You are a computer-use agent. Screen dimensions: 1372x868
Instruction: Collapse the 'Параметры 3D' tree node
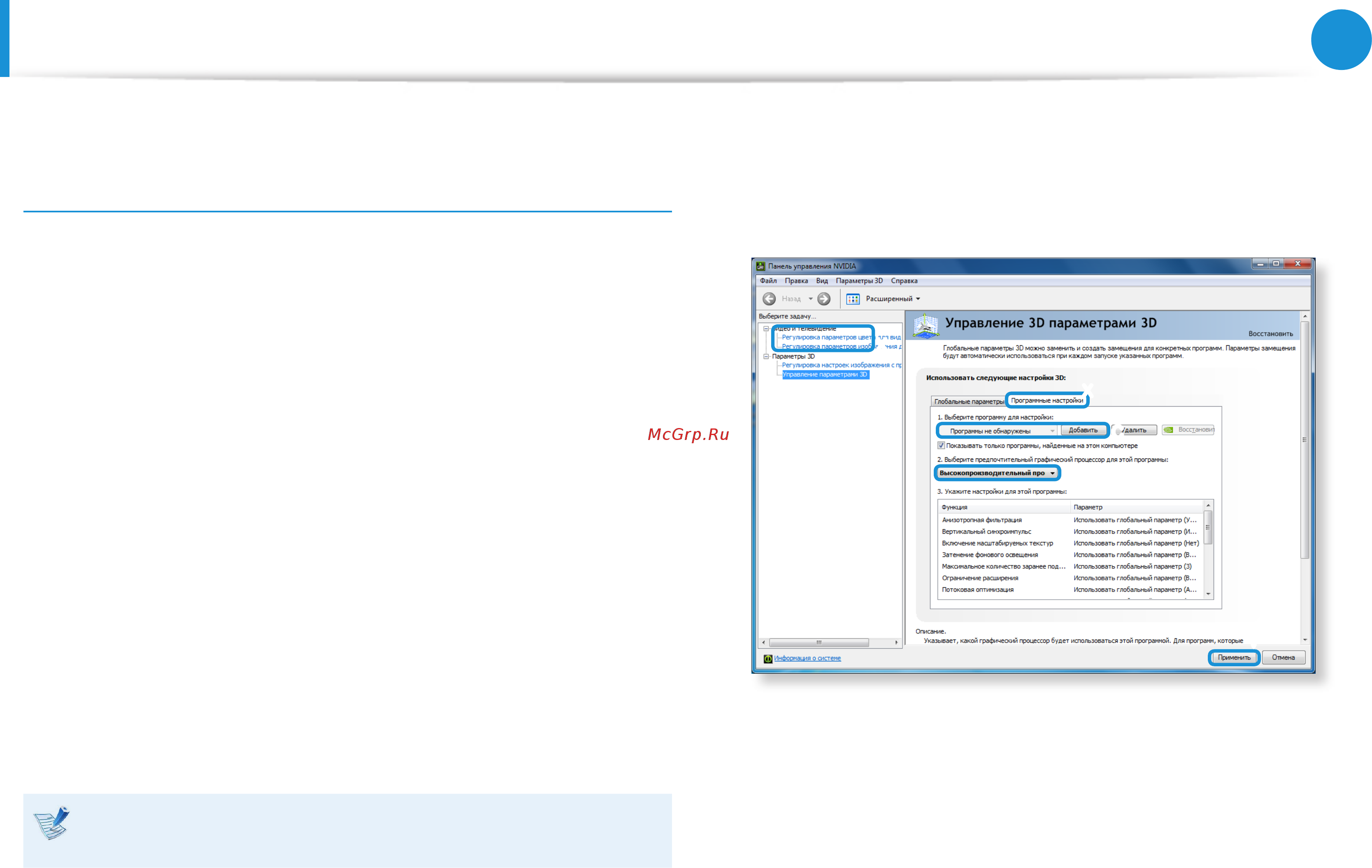pyautogui.click(x=766, y=356)
